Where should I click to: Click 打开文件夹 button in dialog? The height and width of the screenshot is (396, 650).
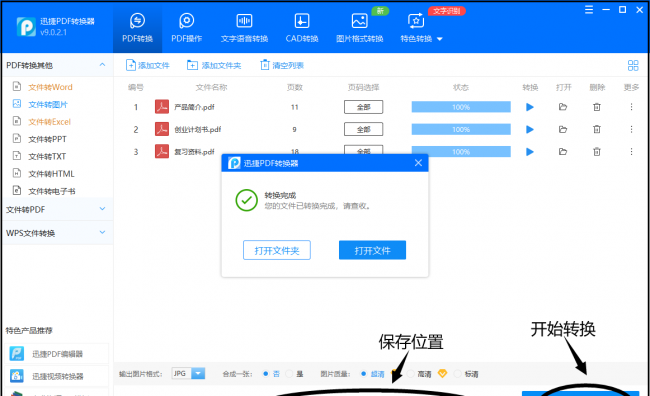276,250
